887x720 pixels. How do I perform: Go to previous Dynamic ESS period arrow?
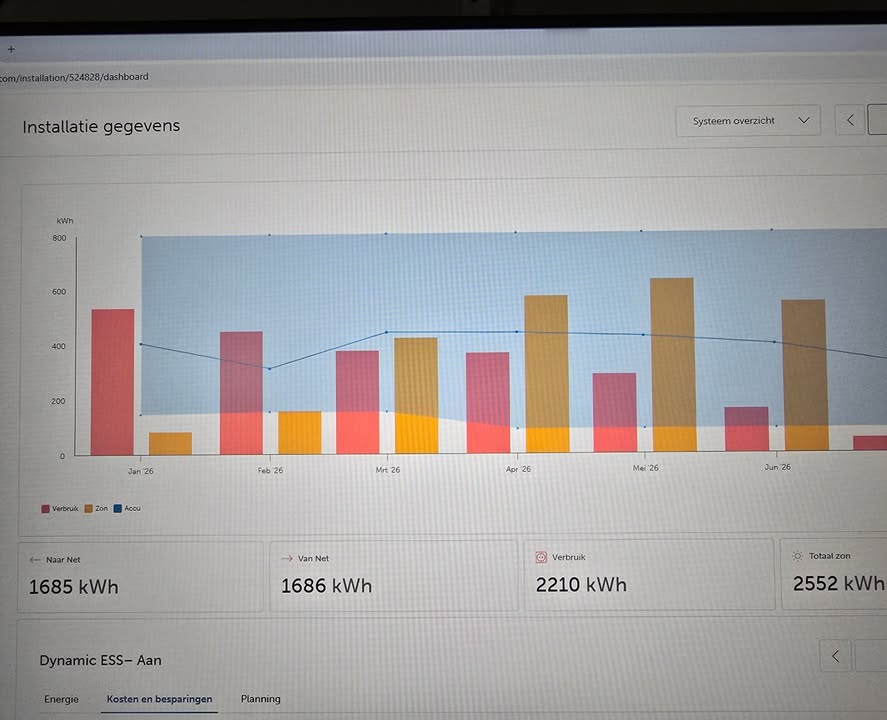tap(836, 656)
